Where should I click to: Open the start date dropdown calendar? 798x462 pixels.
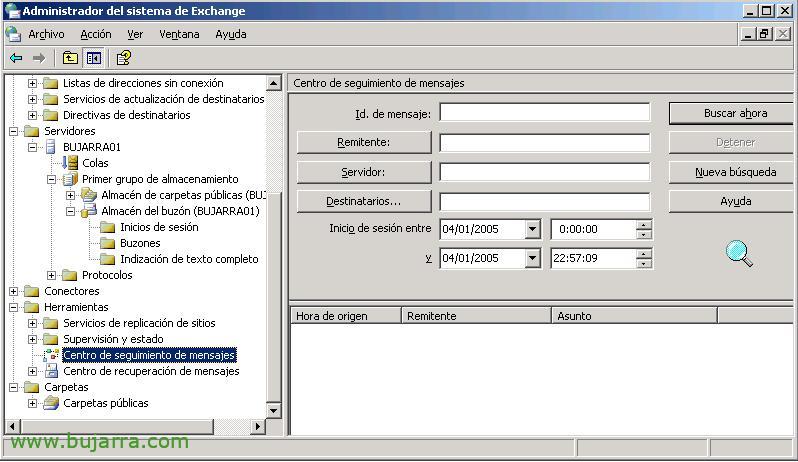click(532, 229)
